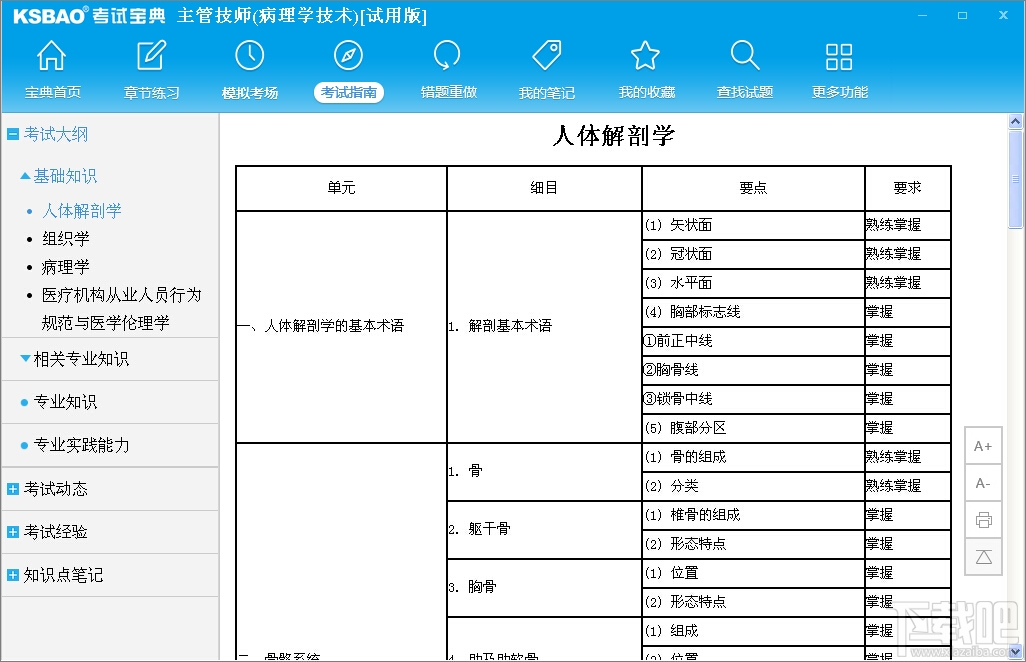Open 更多功能 grid icon

pos(839,57)
